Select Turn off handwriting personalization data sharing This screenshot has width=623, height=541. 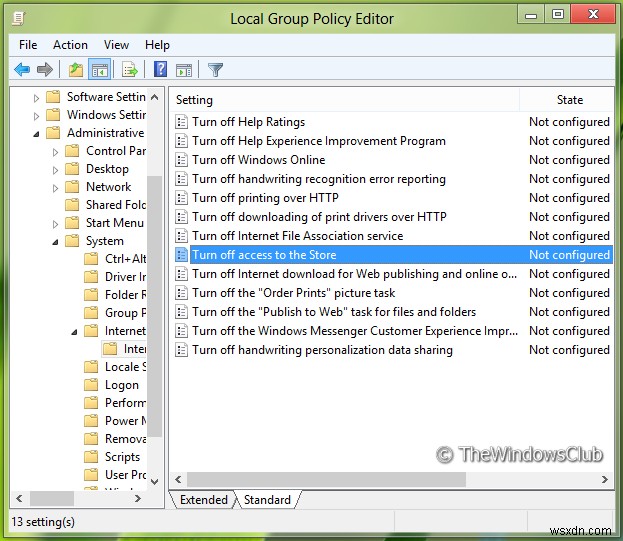pyautogui.click(x=322, y=350)
